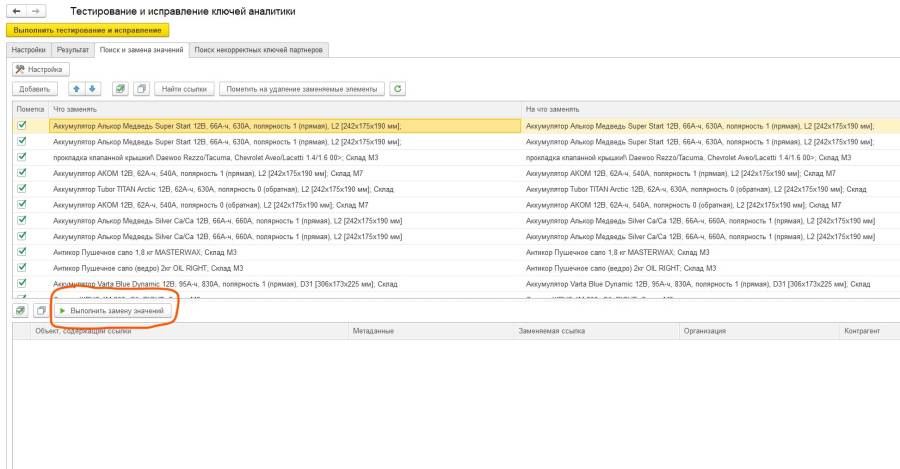Move the selected row up with the blue arrow
900x469 pixels.
coord(78,90)
